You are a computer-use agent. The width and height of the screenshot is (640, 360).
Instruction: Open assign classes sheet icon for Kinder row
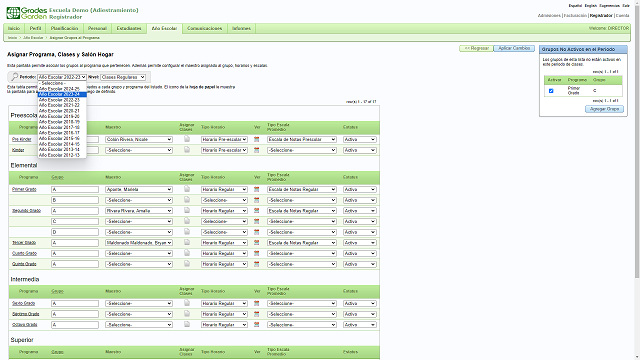pyautogui.click(x=187, y=150)
